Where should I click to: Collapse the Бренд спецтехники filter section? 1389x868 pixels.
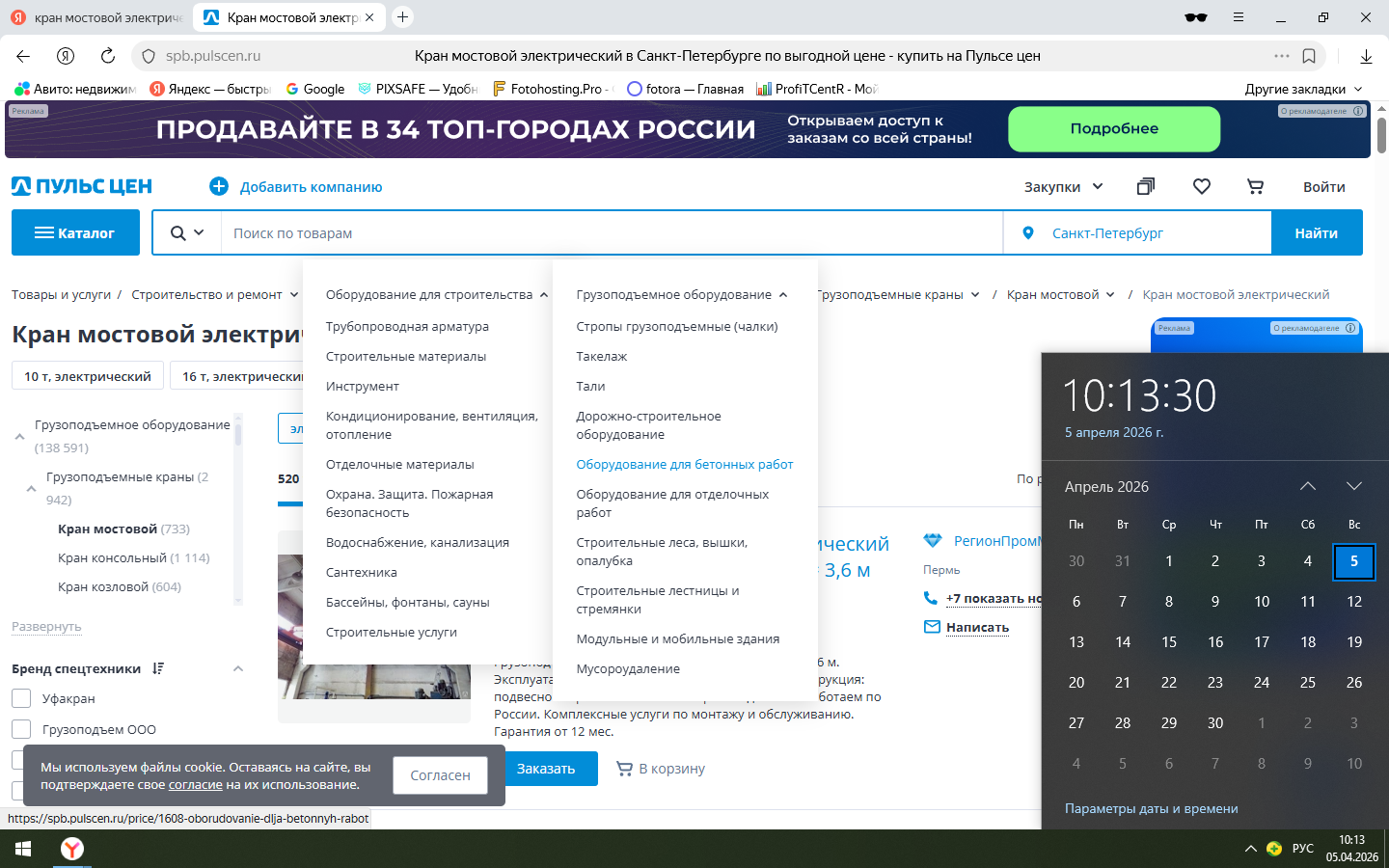pos(238,668)
